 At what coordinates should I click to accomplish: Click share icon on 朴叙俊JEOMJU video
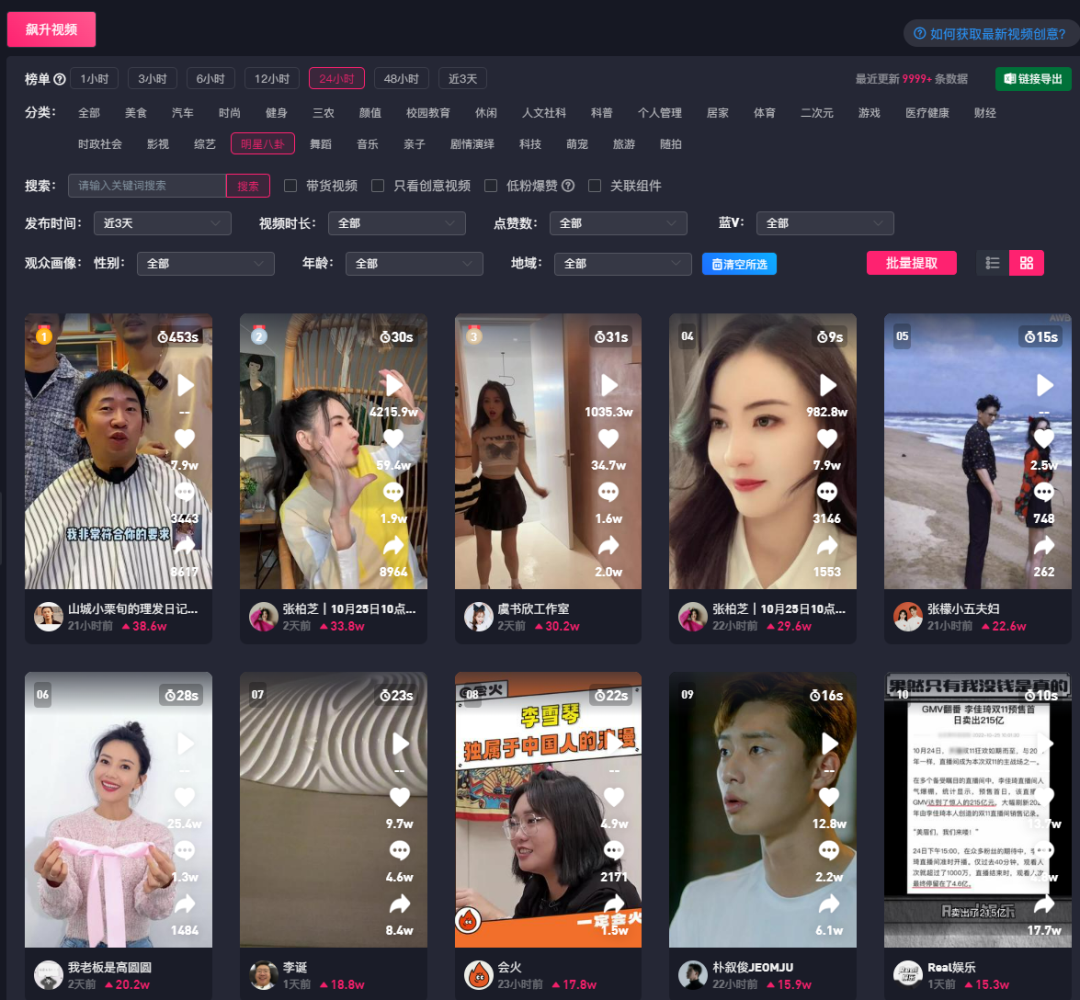829,904
